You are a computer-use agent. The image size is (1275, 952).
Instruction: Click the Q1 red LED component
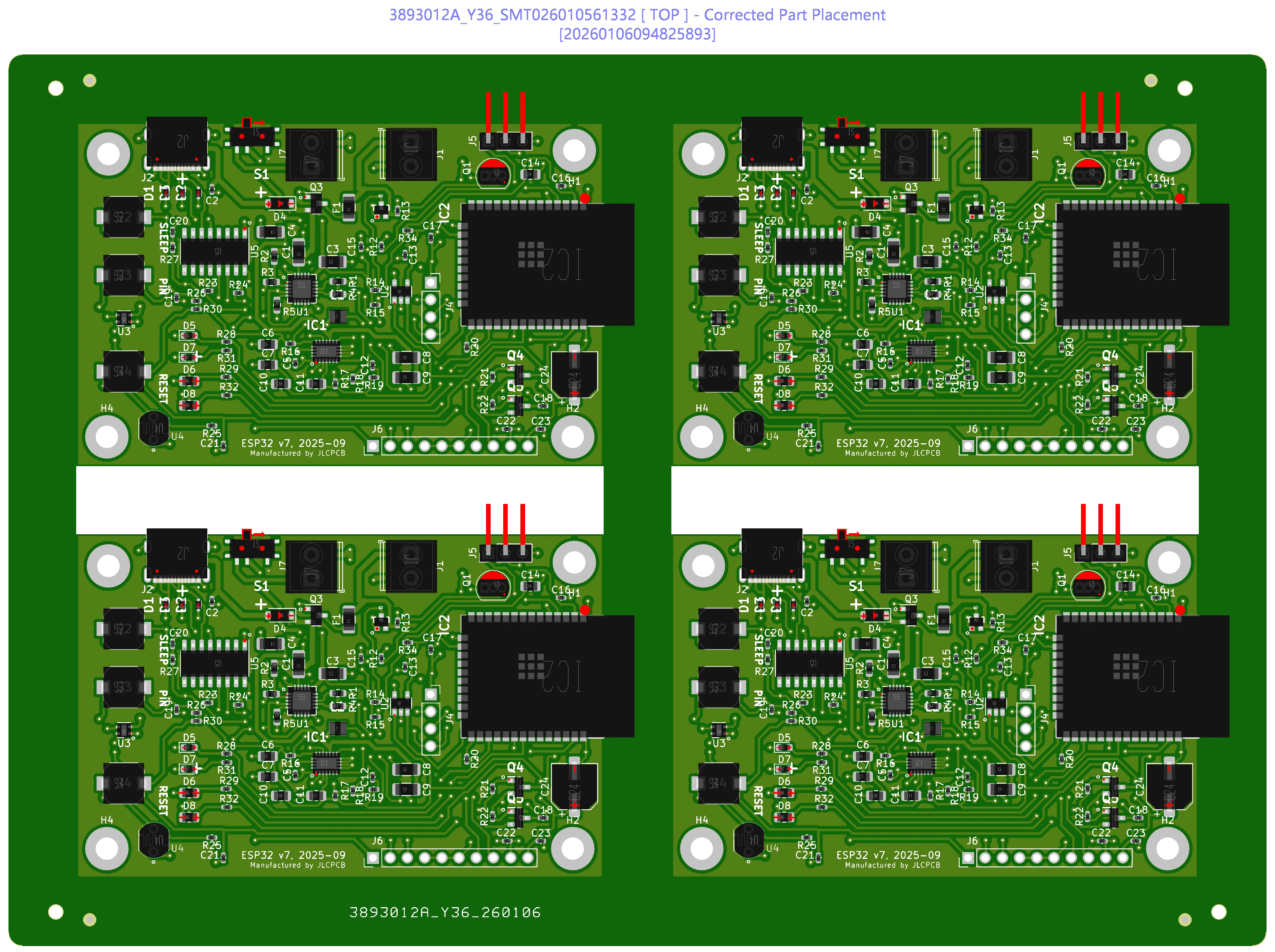pos(493,173)
